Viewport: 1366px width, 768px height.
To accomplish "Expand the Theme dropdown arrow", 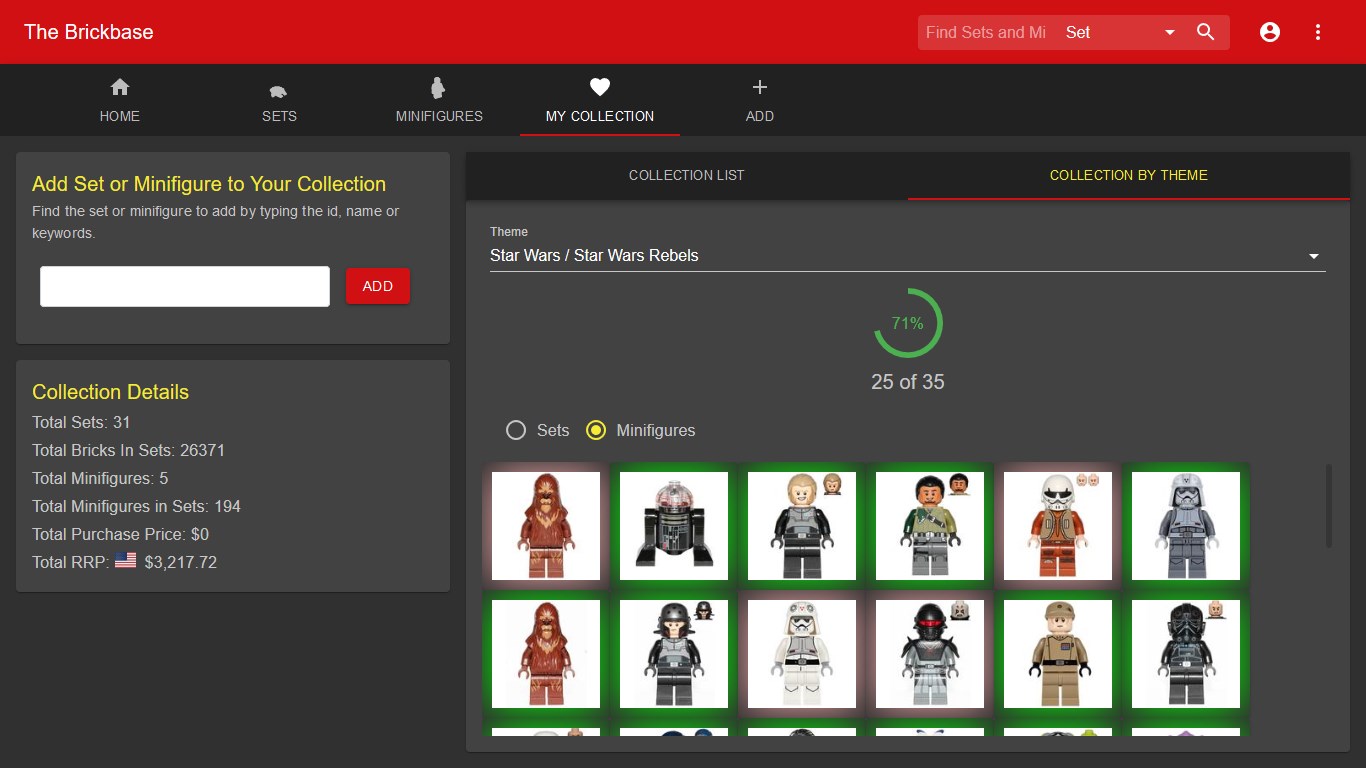I will [x=1314, y=256].
